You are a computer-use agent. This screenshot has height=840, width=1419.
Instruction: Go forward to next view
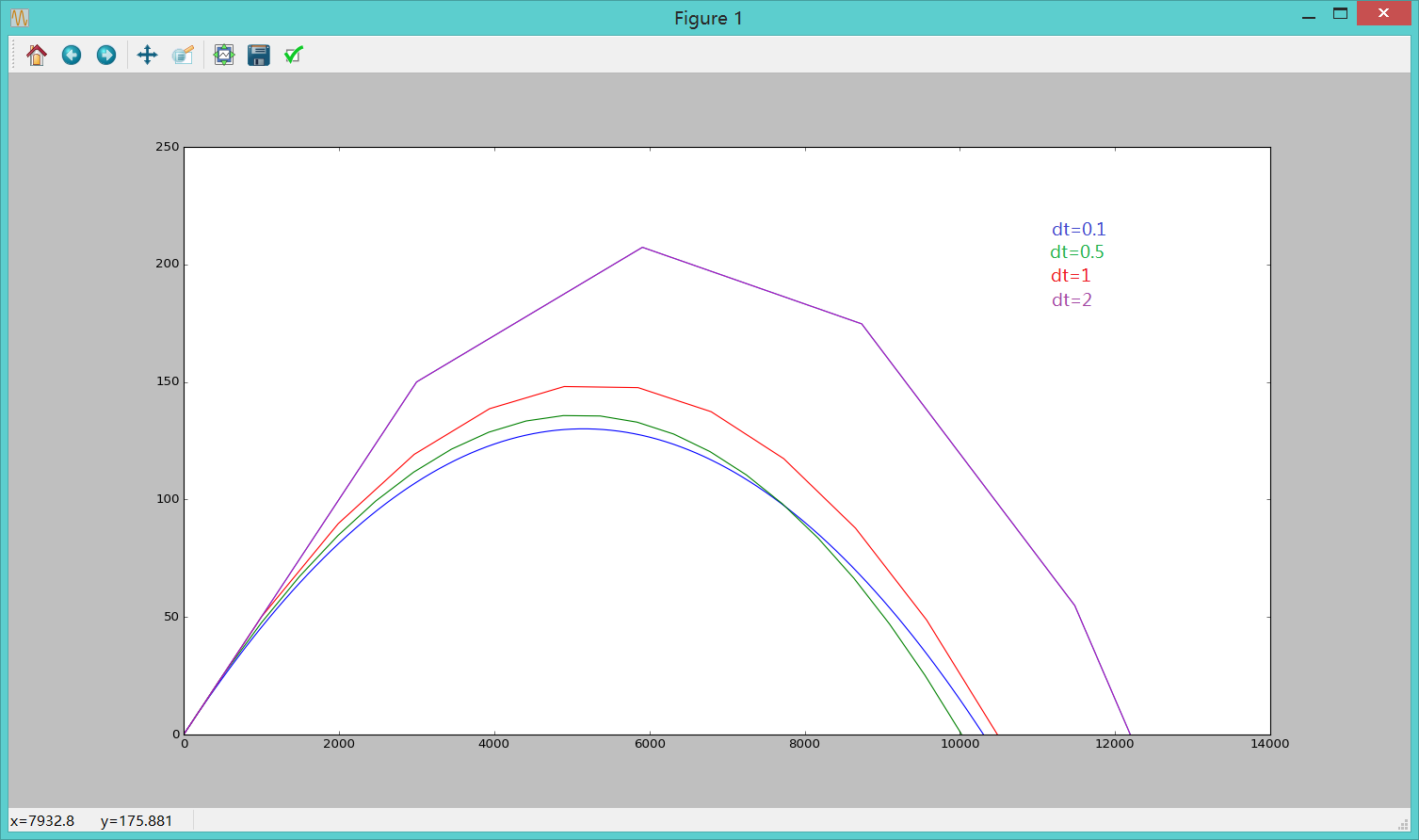[x=106, y=56]
